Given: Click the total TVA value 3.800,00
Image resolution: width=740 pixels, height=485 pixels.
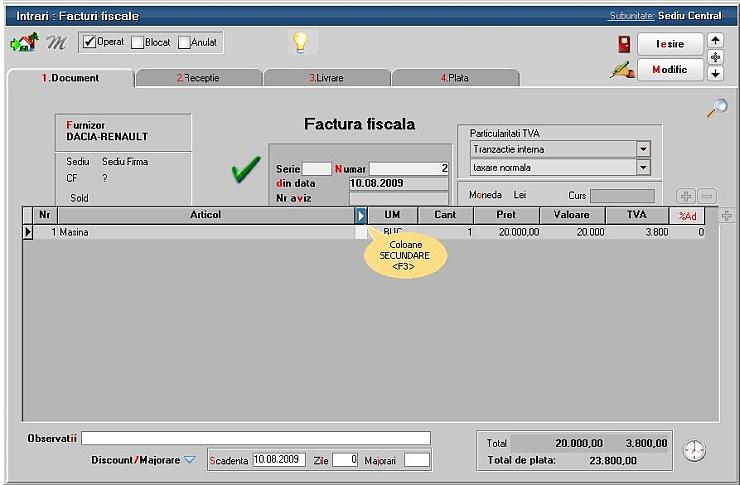Looking at the screenshot, I should click(647, 443).
